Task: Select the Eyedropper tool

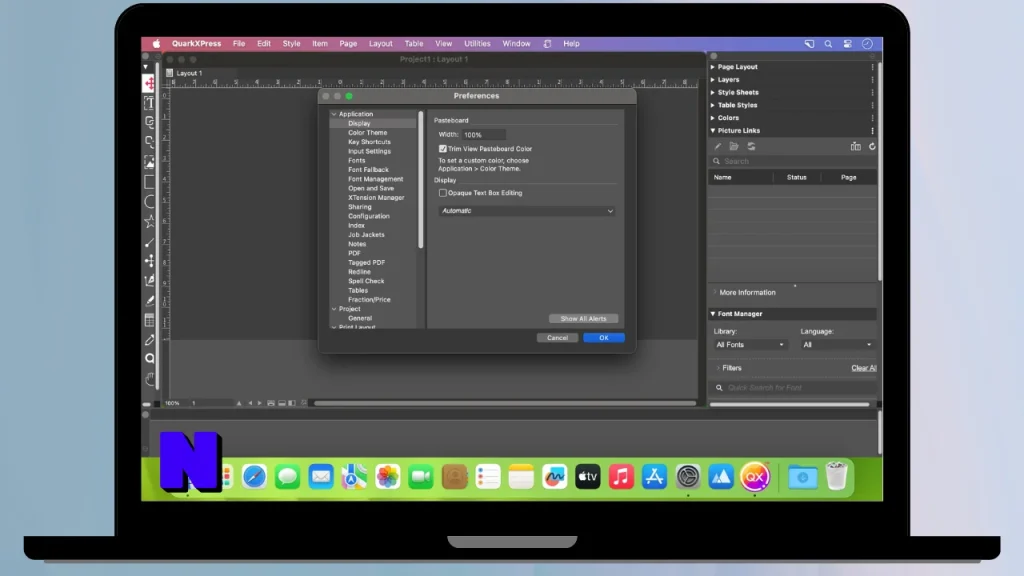Action: pyautogui.click(x=150, y=340)
